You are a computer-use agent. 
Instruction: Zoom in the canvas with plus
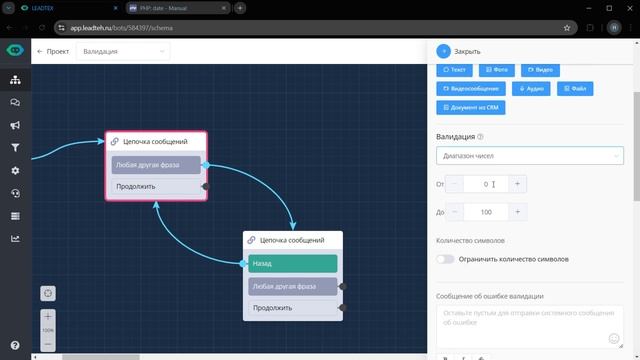tap(48, 316)
